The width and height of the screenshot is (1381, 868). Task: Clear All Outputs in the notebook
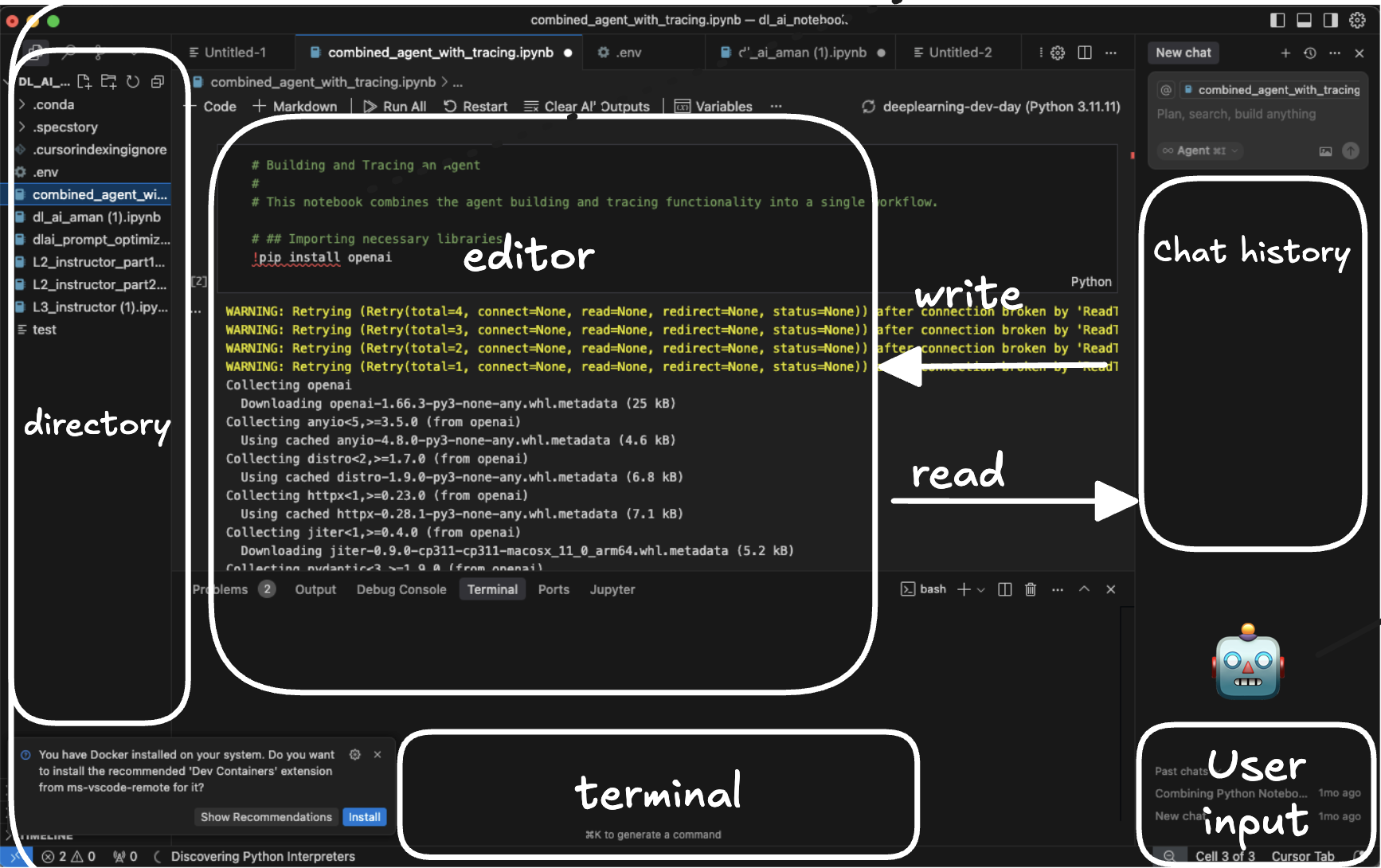point(587,106)
